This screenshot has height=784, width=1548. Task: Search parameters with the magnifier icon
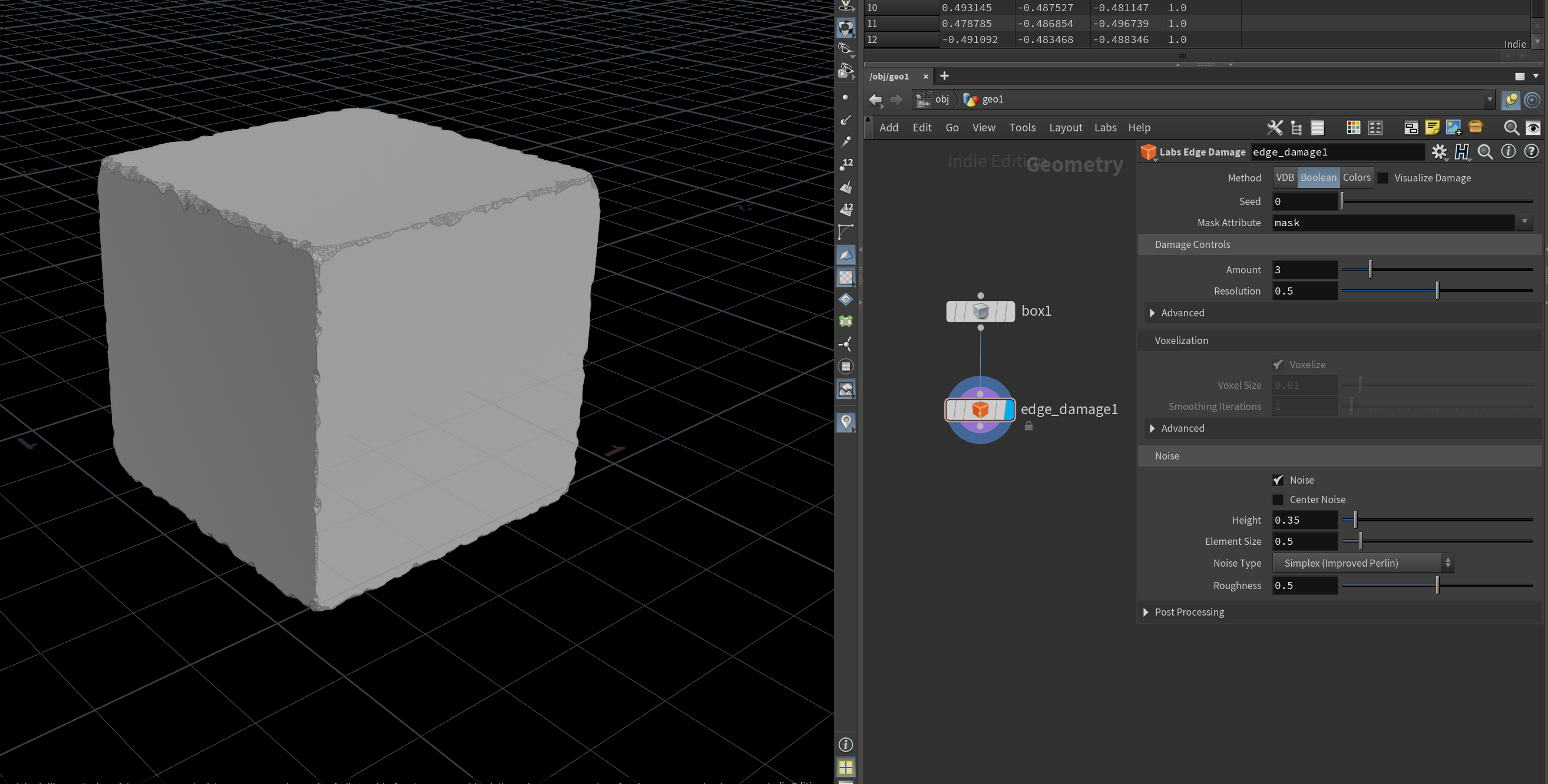click(x=1485, y=152)
